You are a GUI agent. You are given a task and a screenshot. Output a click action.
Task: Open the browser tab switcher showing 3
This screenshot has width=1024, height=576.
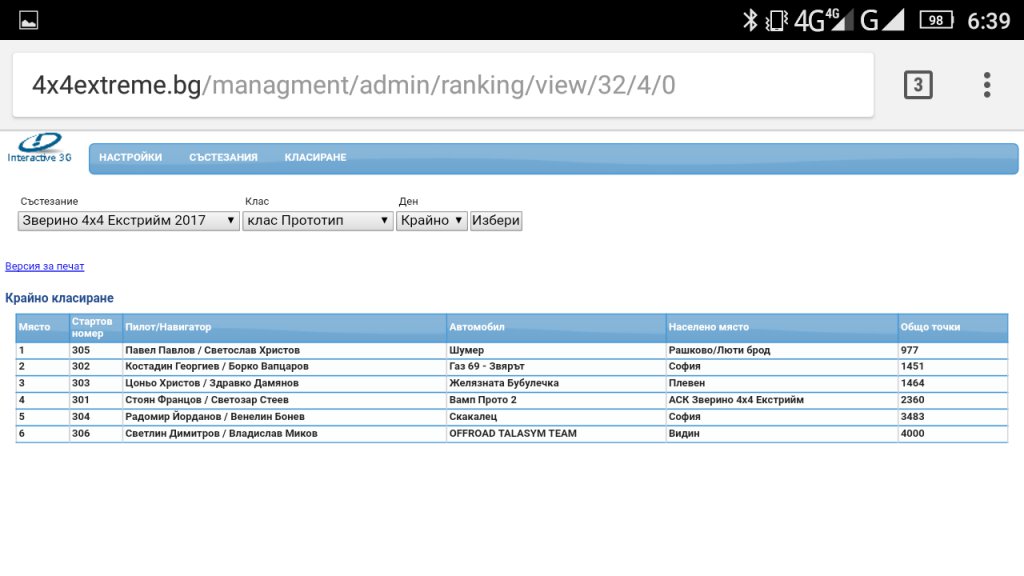[x=917, y=85]
